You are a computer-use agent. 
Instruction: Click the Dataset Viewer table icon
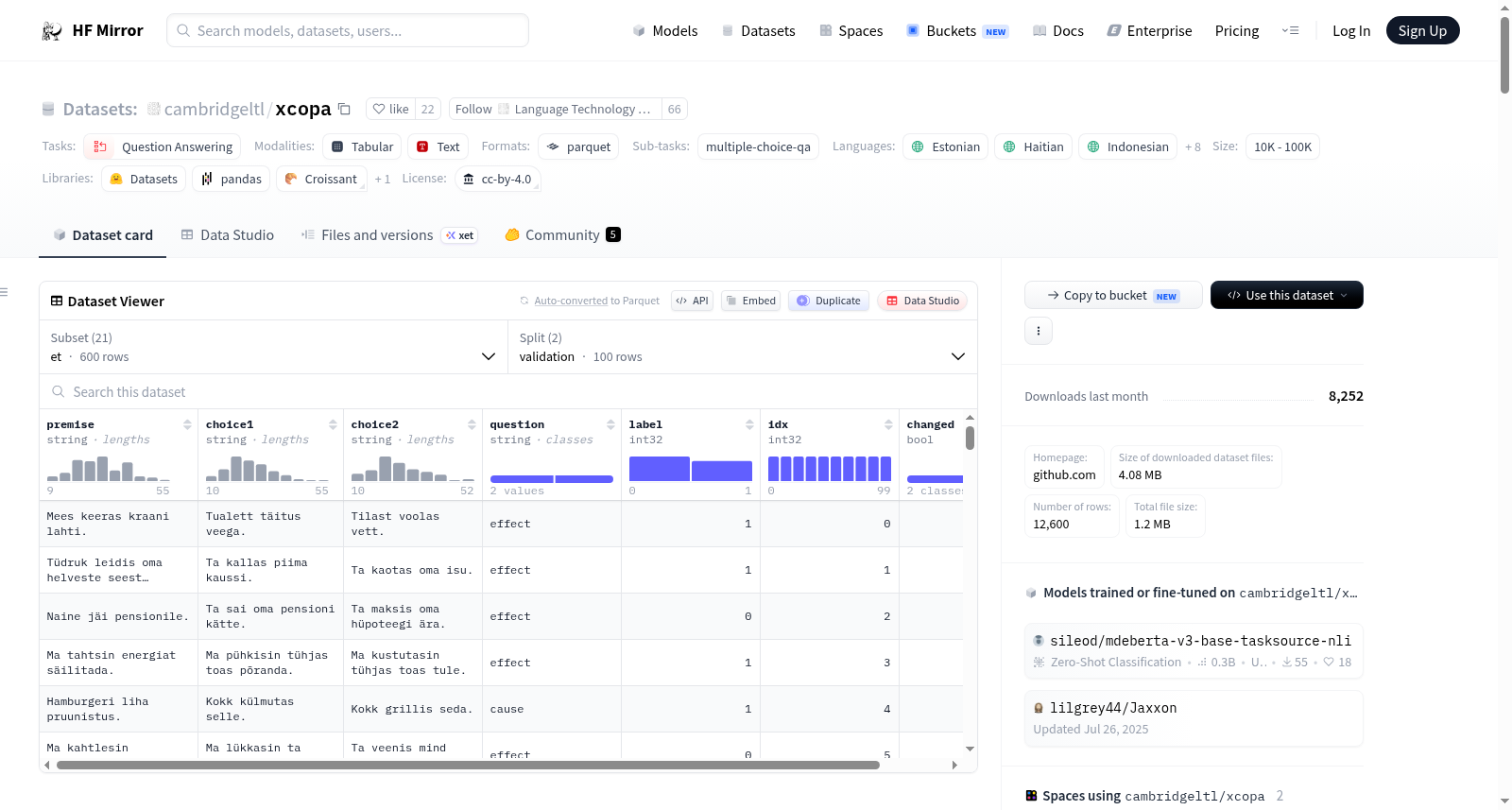57,301
